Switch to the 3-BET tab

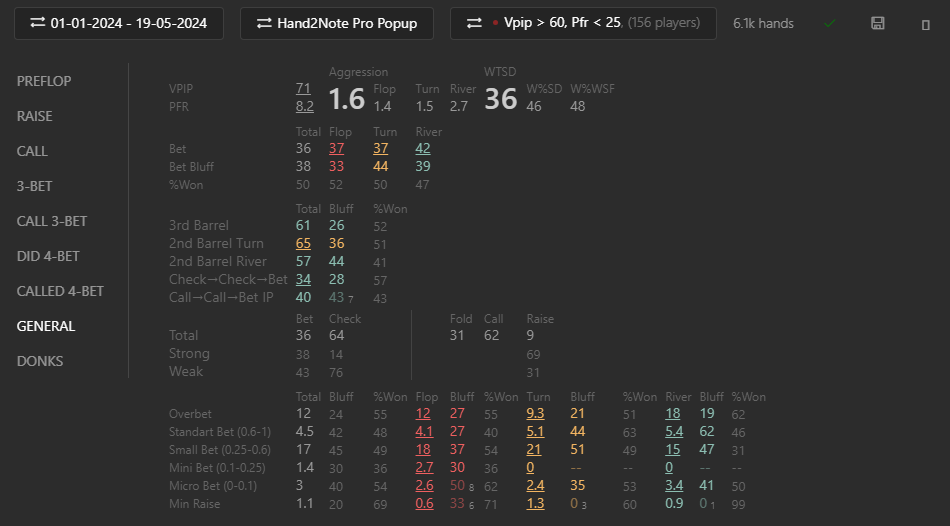pyautogui.click(x=34, y=186)
